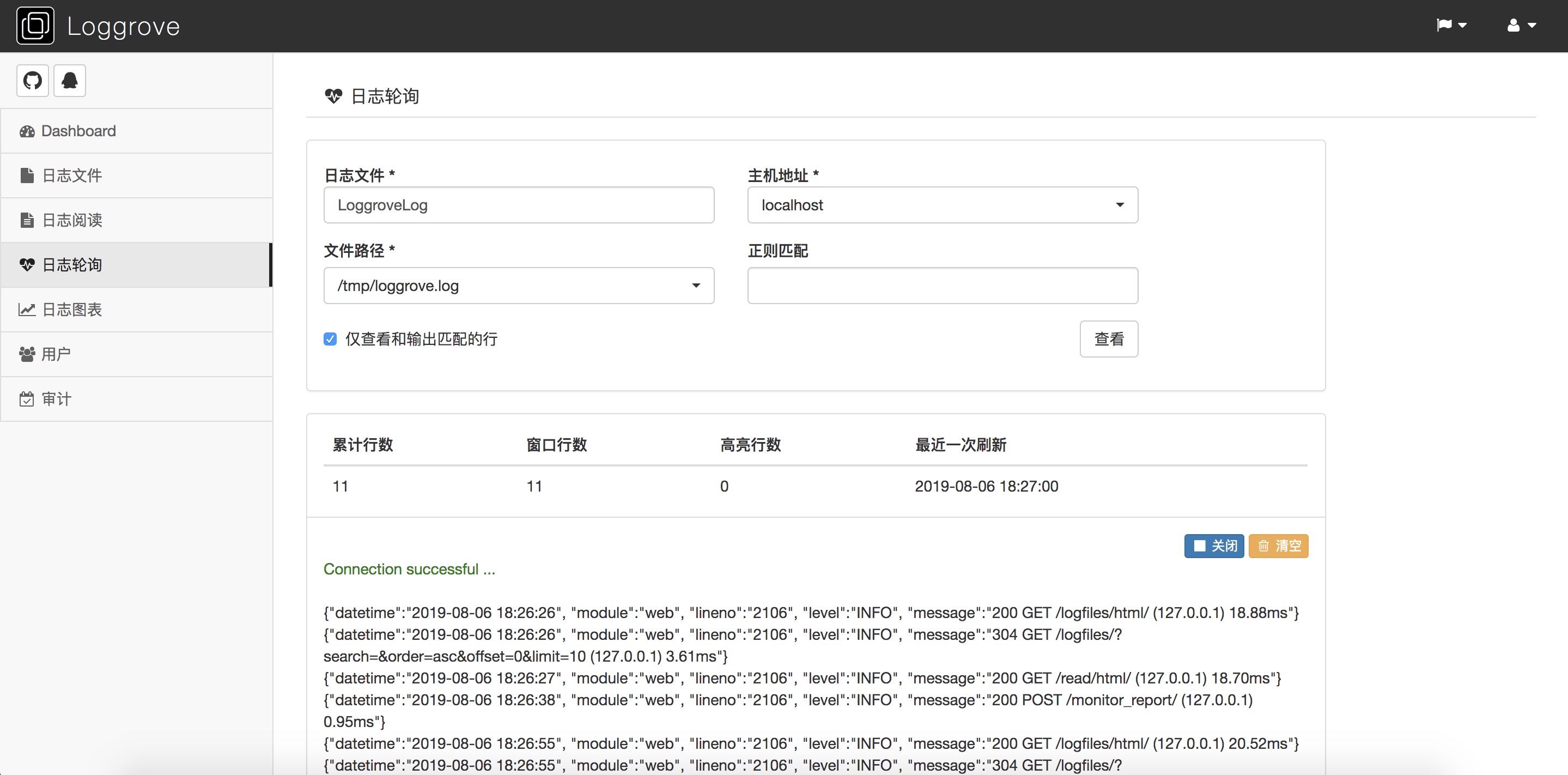Click the heartbeat icon beside sidebar 日志轮询
The image size is (1568, 775).
[x=27, y=265]
